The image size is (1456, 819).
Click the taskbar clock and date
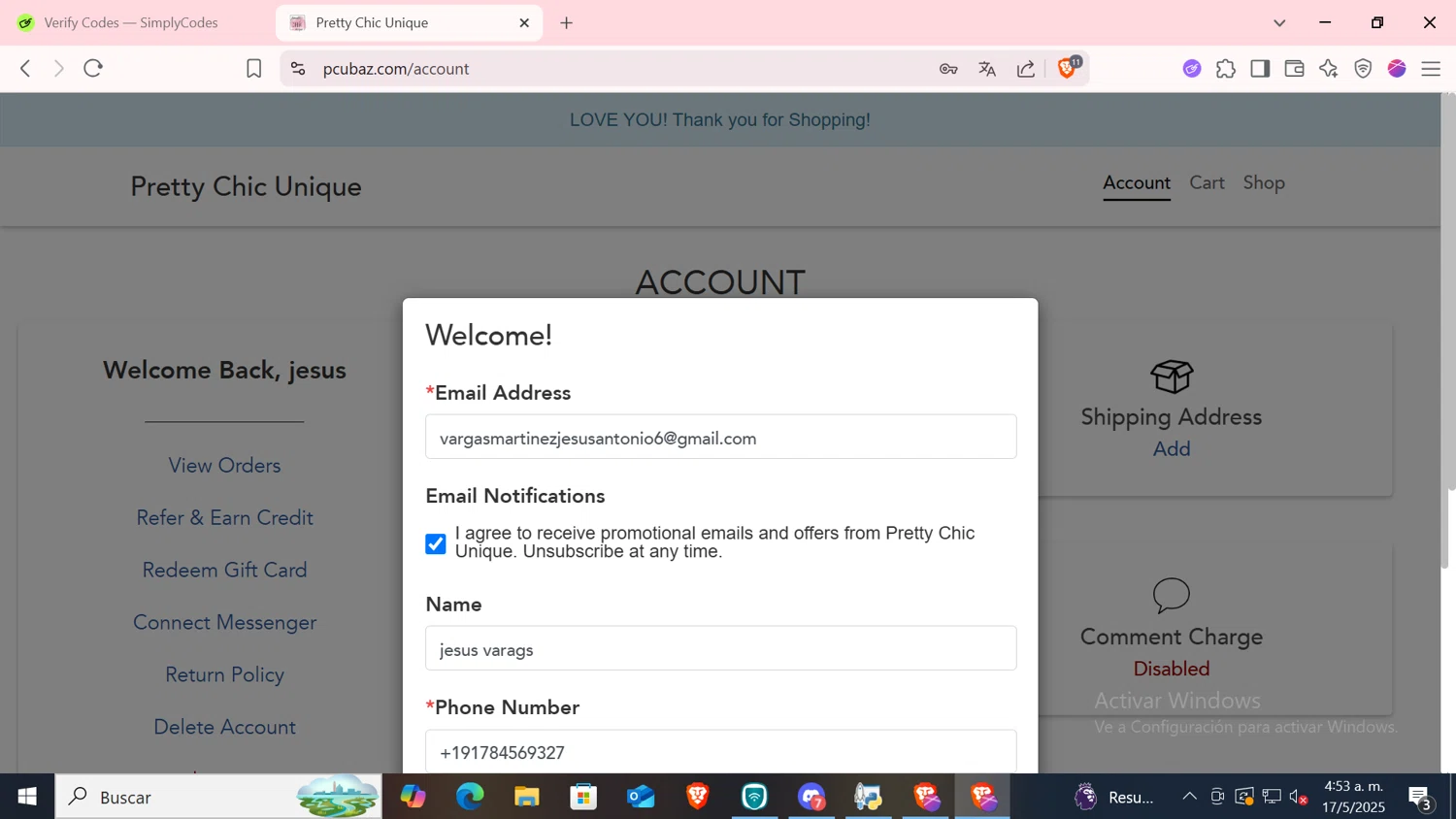click(x=1354, y=797)
